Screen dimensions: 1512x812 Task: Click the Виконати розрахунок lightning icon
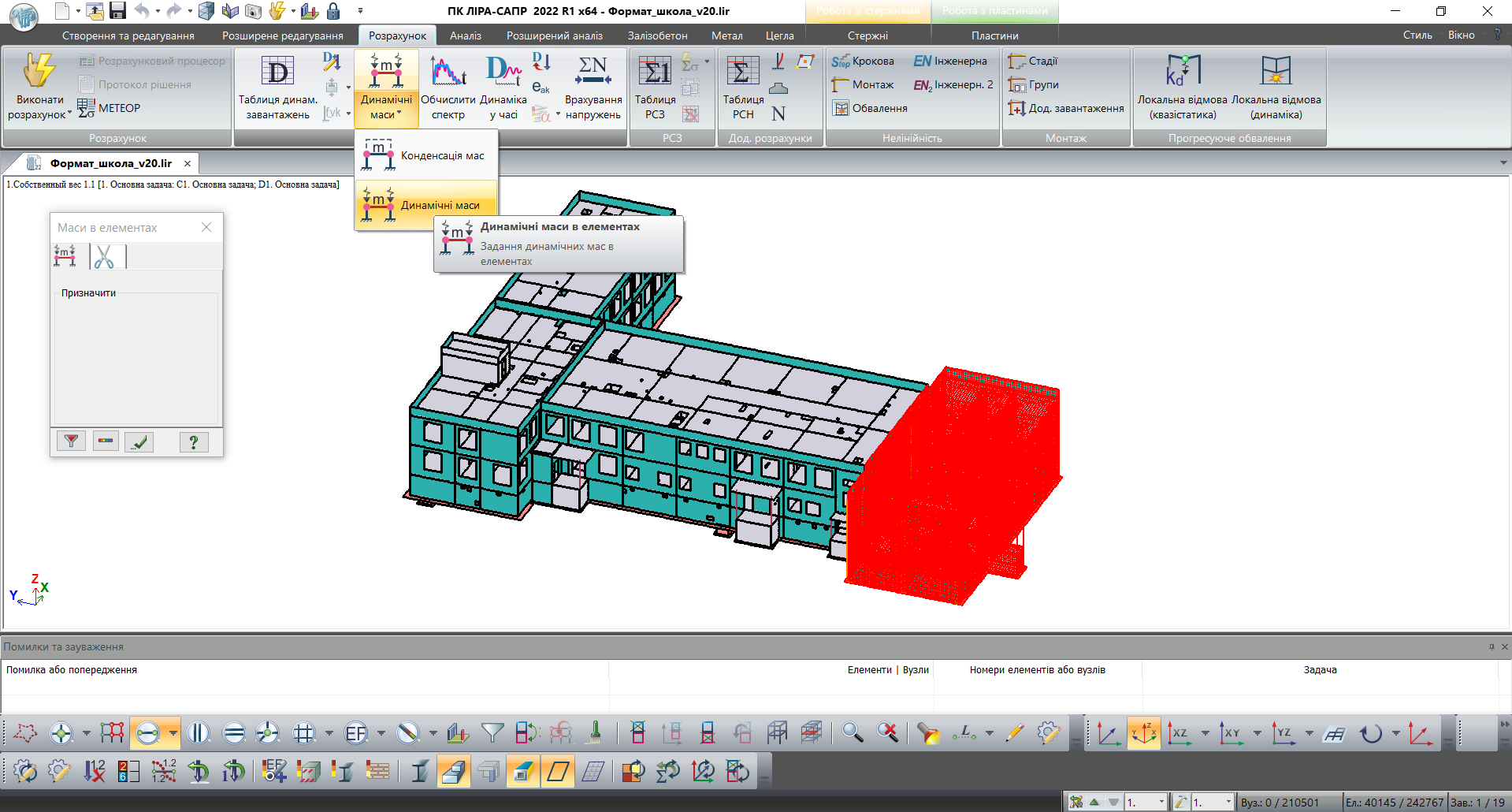pos(39,71)
